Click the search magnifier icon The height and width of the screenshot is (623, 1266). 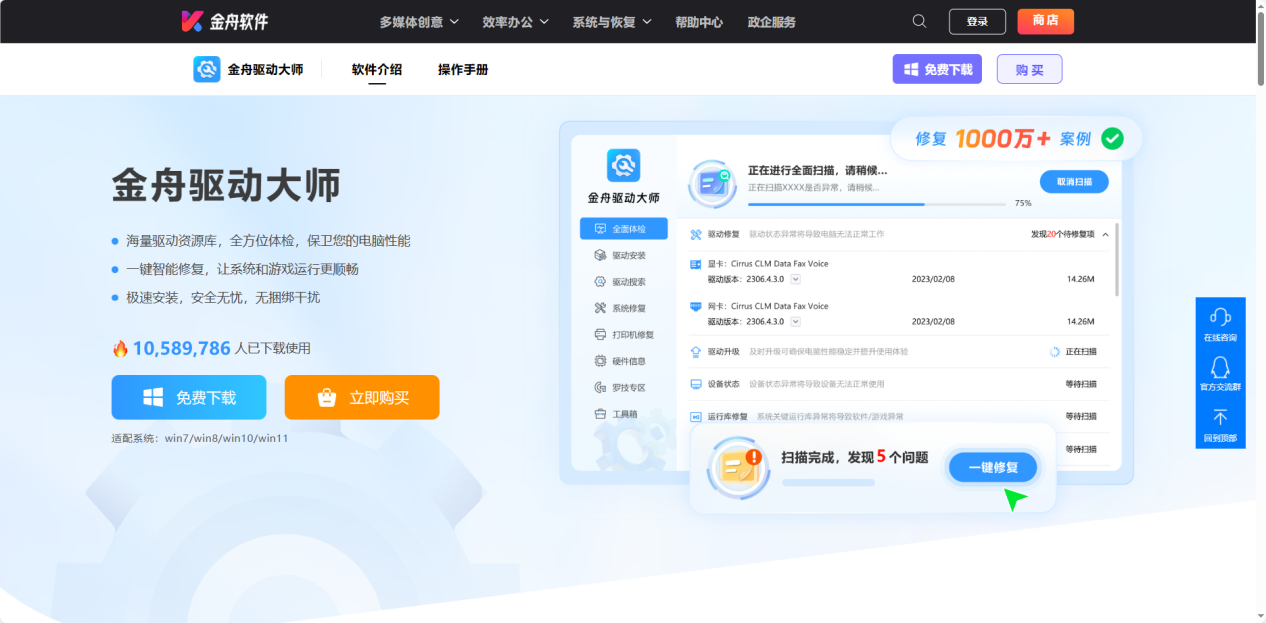pos(918,20)
